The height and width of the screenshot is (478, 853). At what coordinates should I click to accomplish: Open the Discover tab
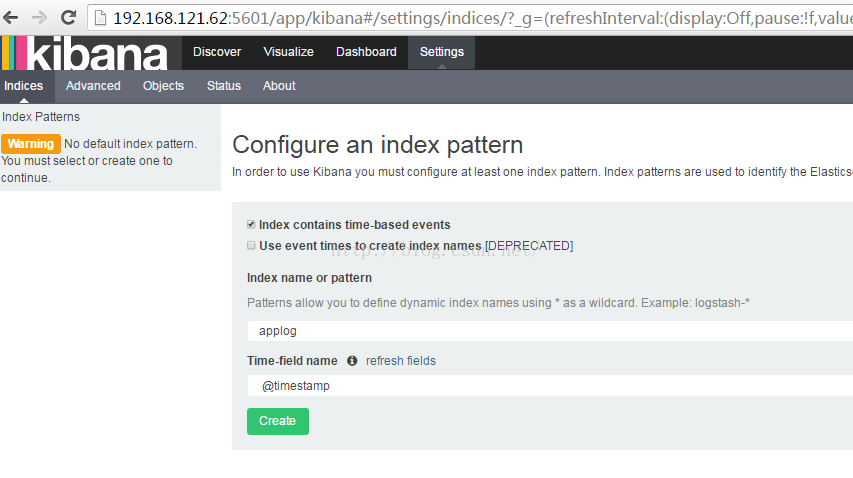click(217, 52)
